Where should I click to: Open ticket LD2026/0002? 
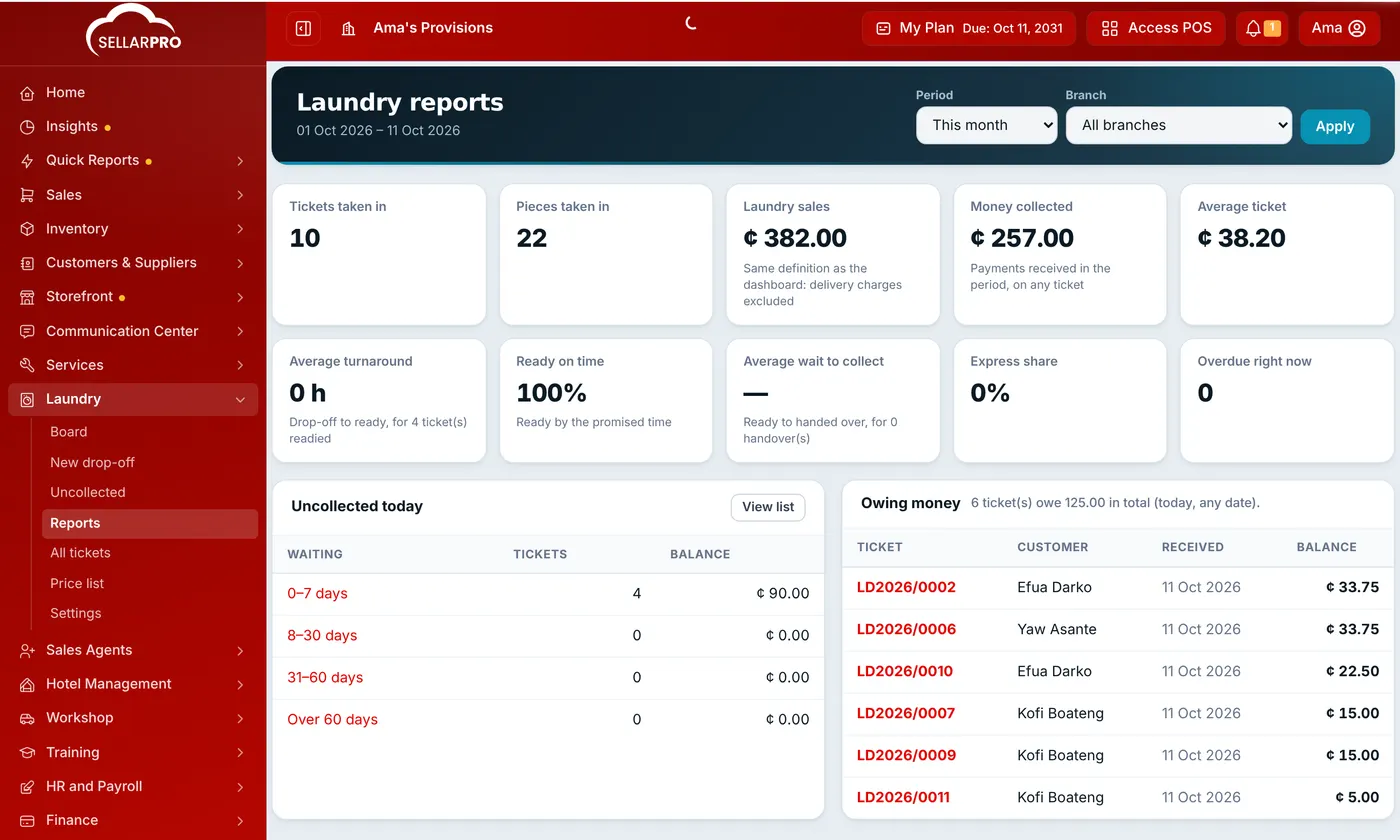(906, 587)
